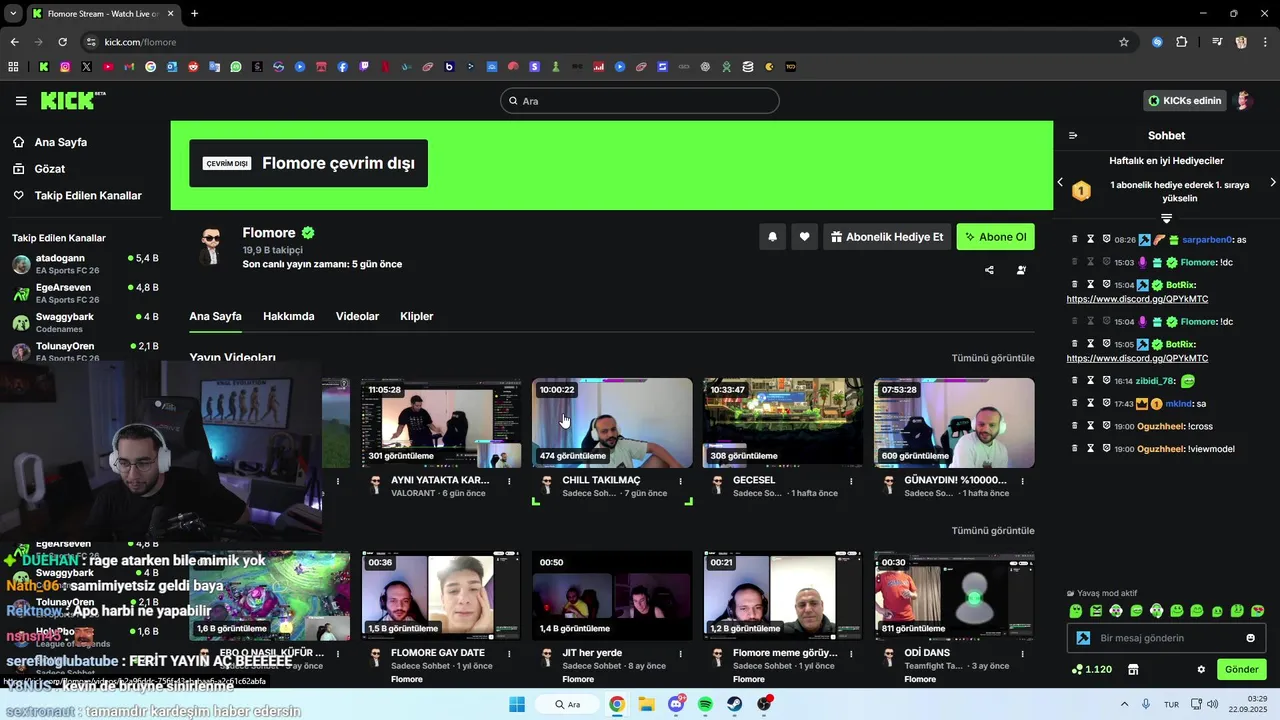Open the emoji picker in chat input
Screen dimensions: 1280x720
pos(1251,638)
